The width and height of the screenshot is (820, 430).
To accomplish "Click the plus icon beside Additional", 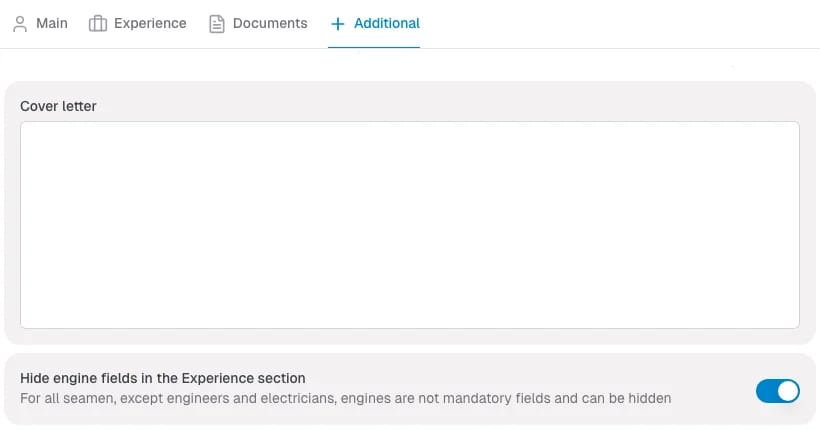I will (337, 24).
